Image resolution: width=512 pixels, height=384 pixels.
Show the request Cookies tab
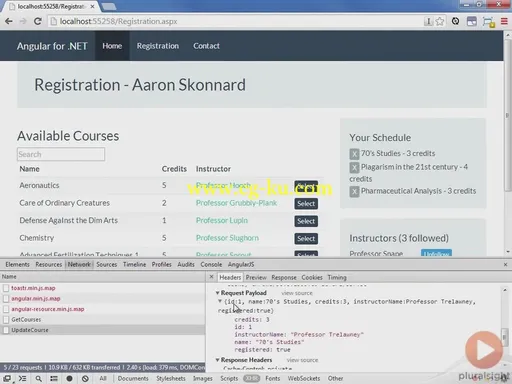click(312, 277)
